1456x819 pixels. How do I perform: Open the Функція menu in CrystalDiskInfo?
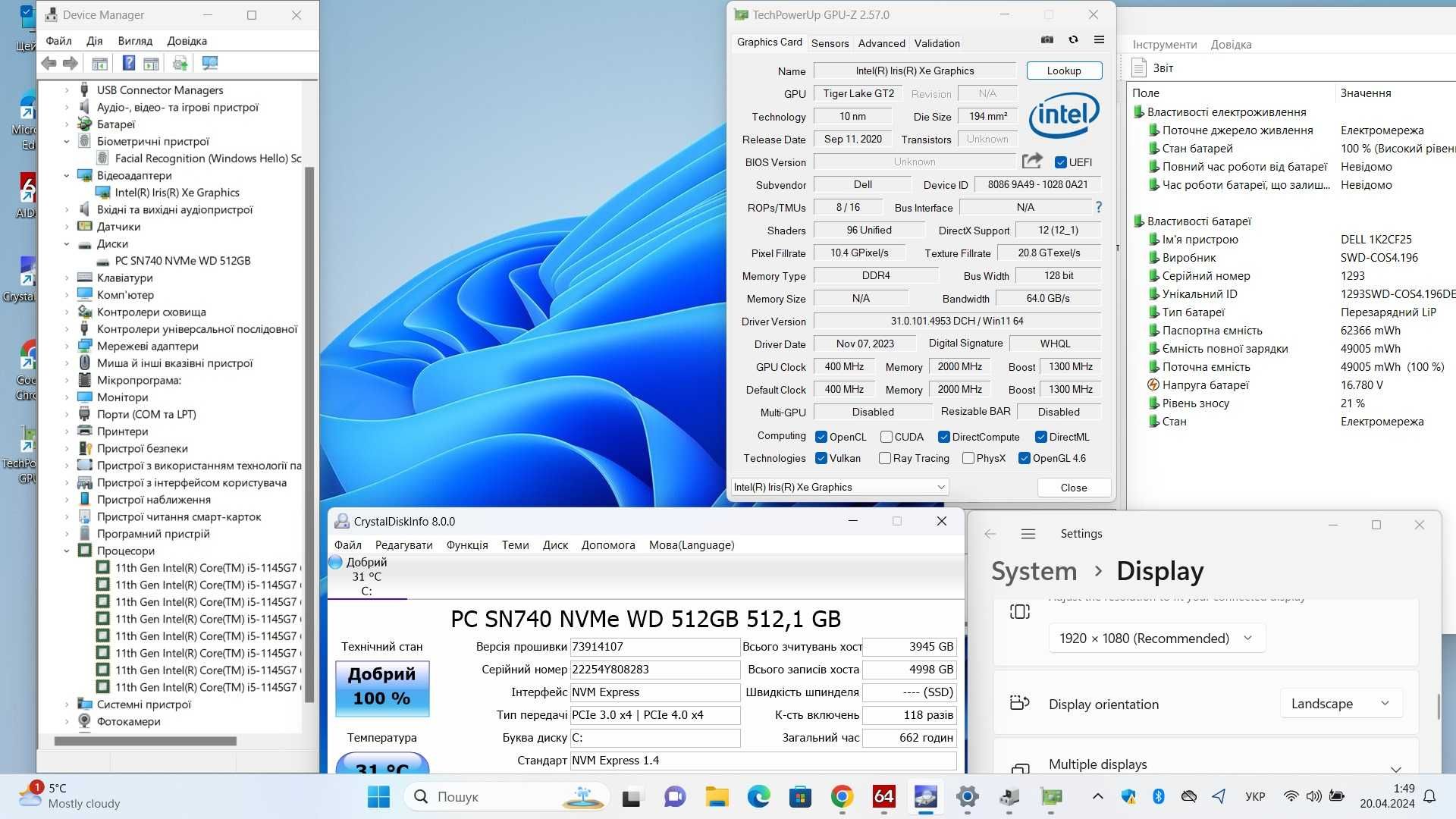pos(467,545)
